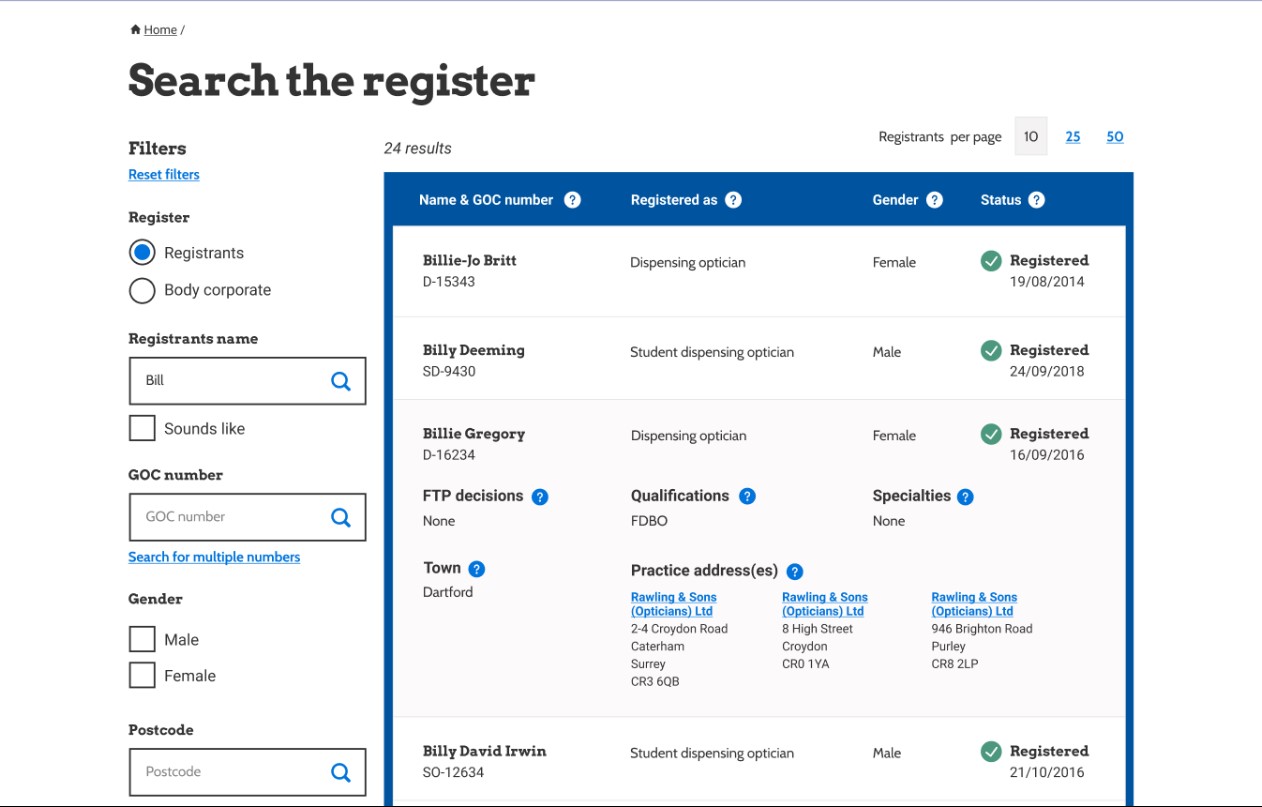Enable the Sounds like checkbox
This screenshot has height=807, width=1262.
142,429
